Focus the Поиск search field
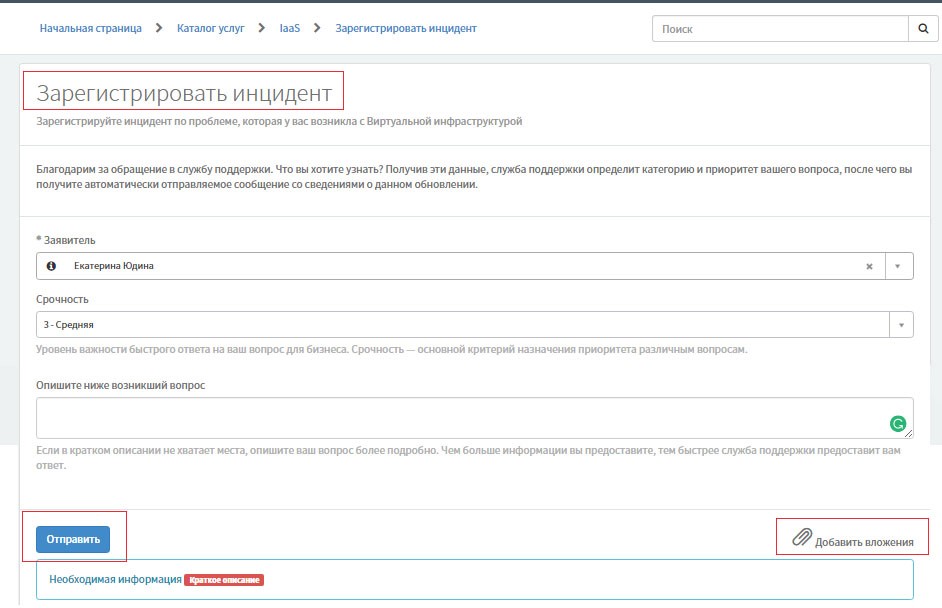The width and height of the screenshot is (942, 608). pyautogui.click(x=780, y=29)
